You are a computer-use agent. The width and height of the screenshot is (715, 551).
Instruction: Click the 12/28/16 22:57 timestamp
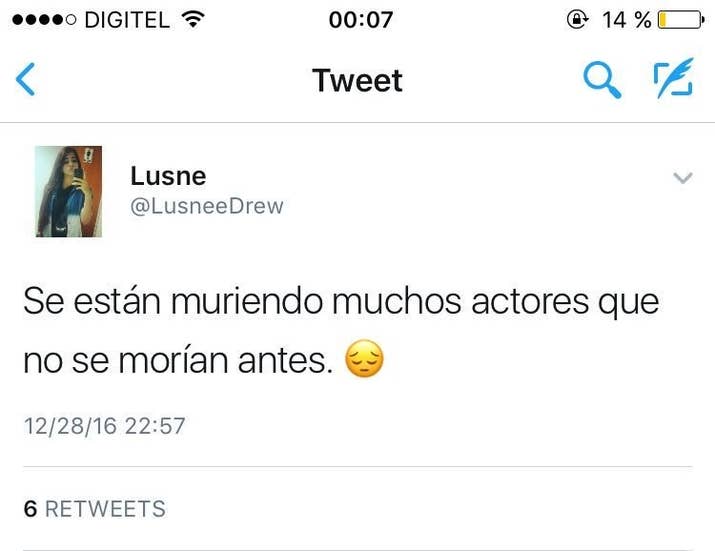(104, 426)
